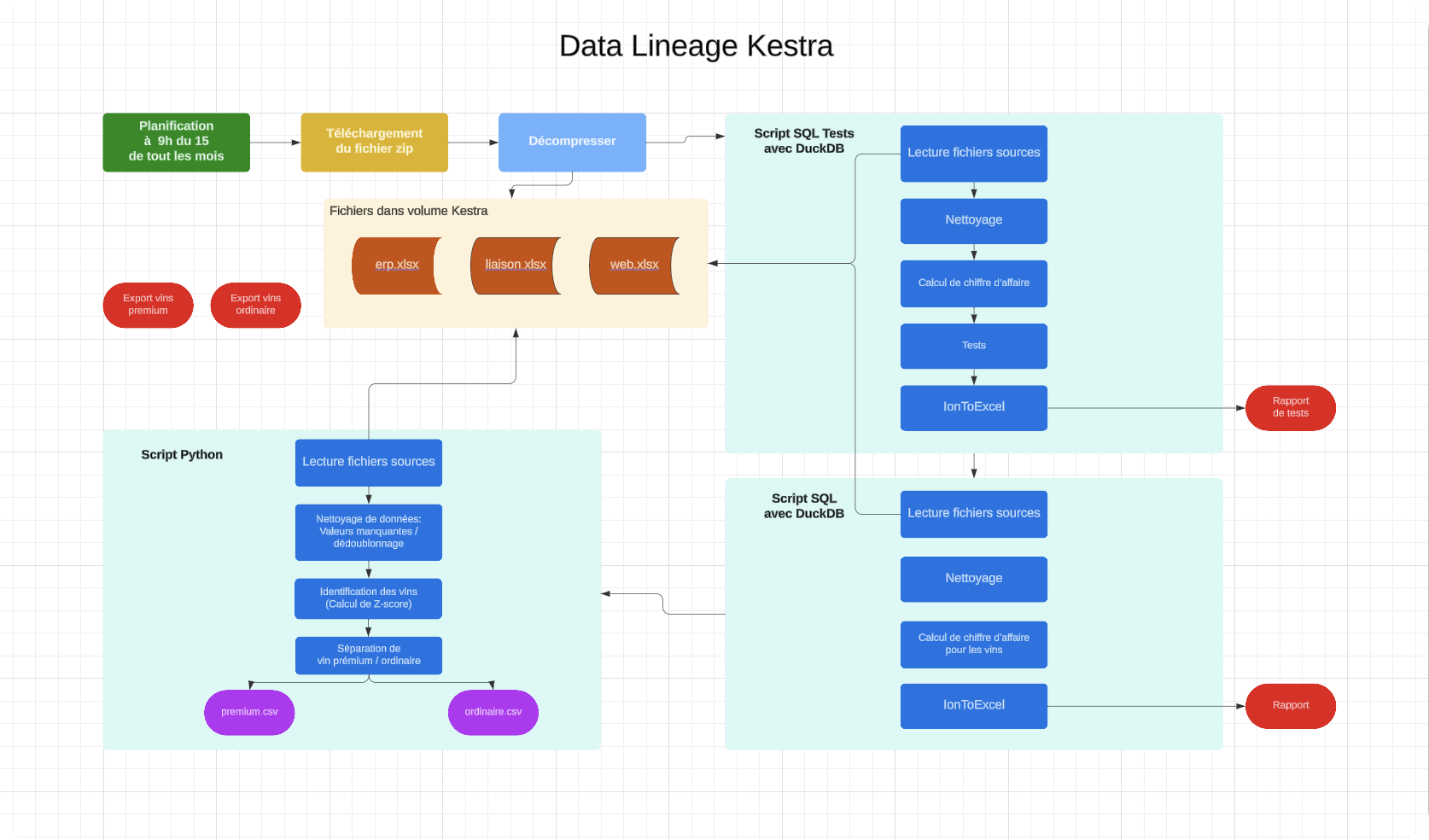Select the red Rapport output node

1290,705
